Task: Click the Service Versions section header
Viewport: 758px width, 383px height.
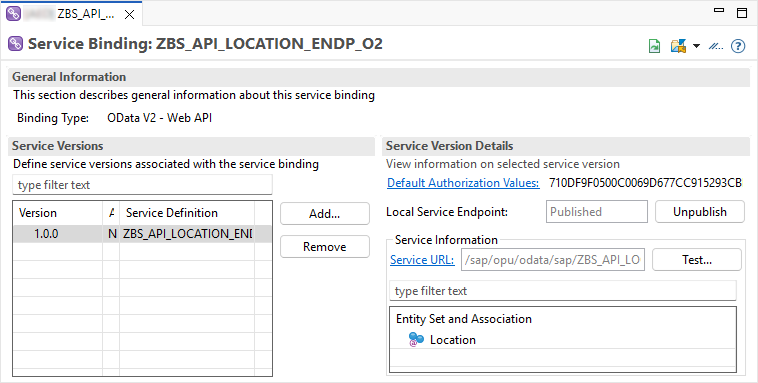Action: [191, 146]
